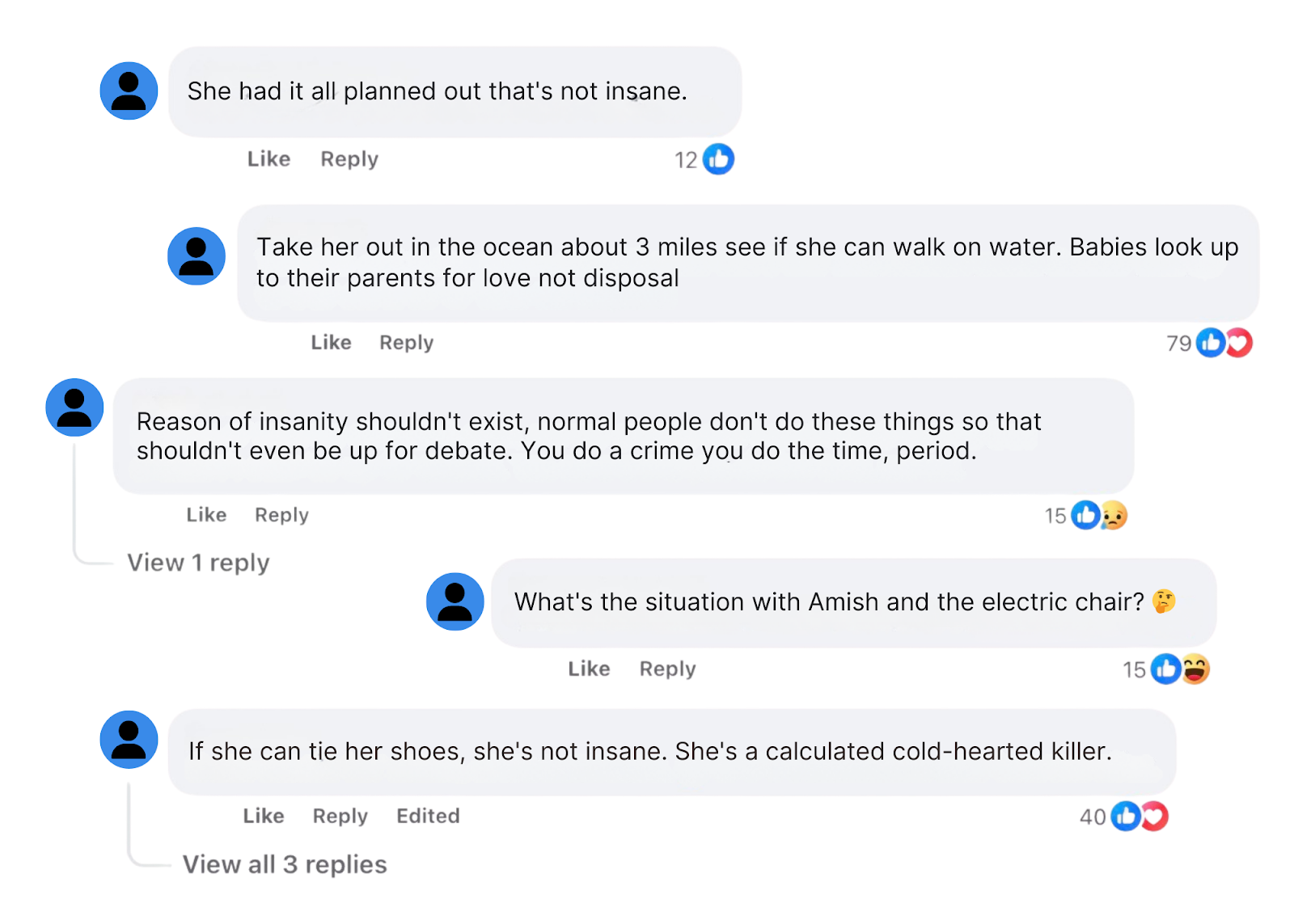Like the Amish electric chair comment
This screenshot has width=1294, height=924.
pyautogui.click(x=589, y=669)
